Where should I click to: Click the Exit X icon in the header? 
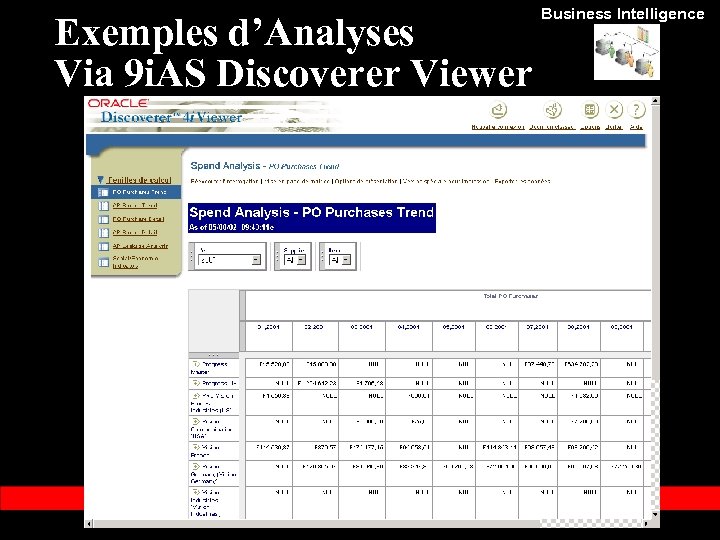(614, 110)
